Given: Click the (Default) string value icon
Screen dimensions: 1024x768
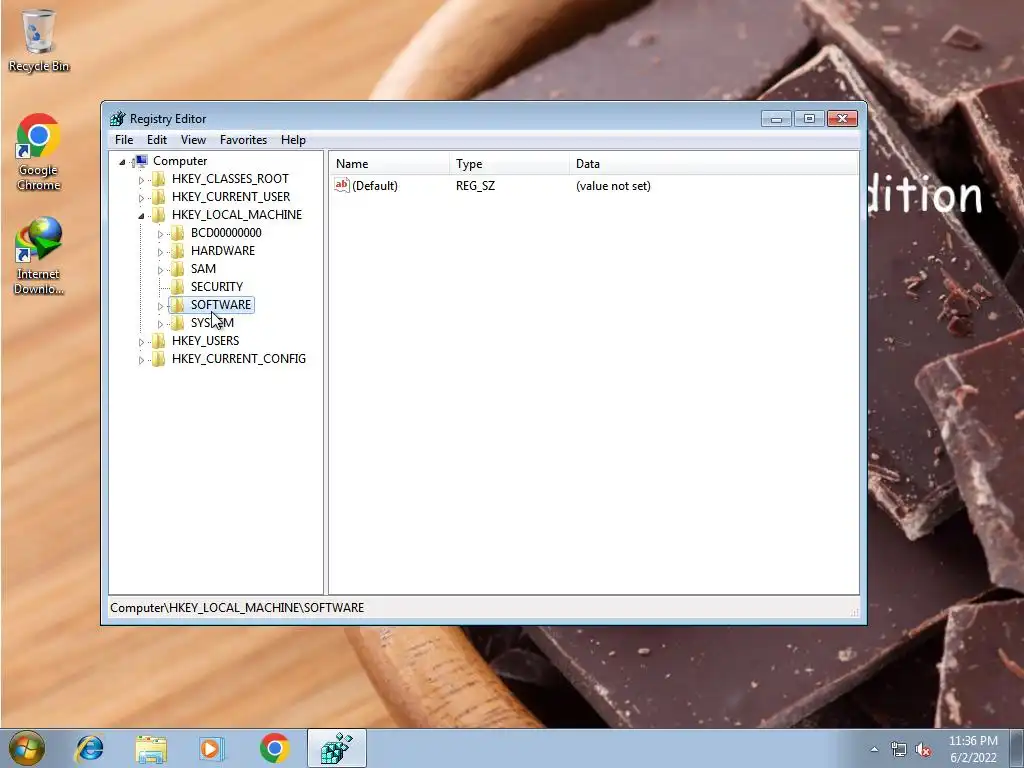Looking at the screenshot, I should tap(342, 185).
